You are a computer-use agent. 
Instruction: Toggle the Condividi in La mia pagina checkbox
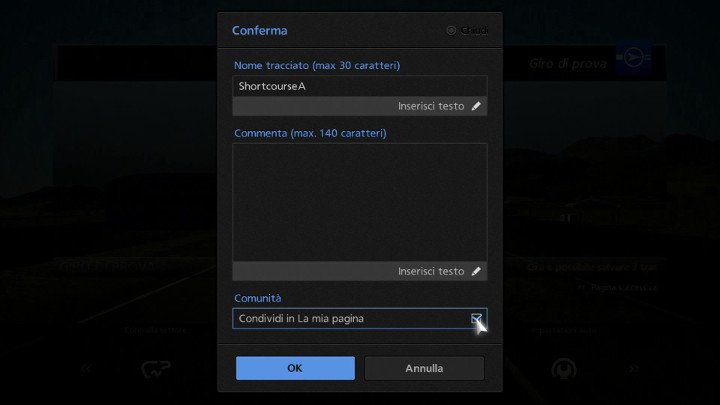[x=476, y=318]
